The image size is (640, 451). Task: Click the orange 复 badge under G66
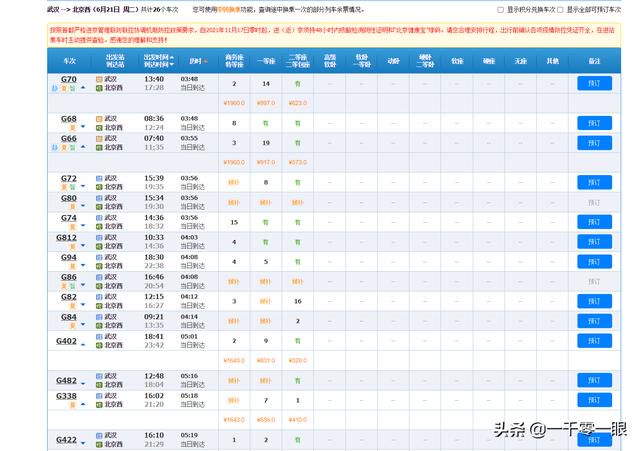click(64, 147)
